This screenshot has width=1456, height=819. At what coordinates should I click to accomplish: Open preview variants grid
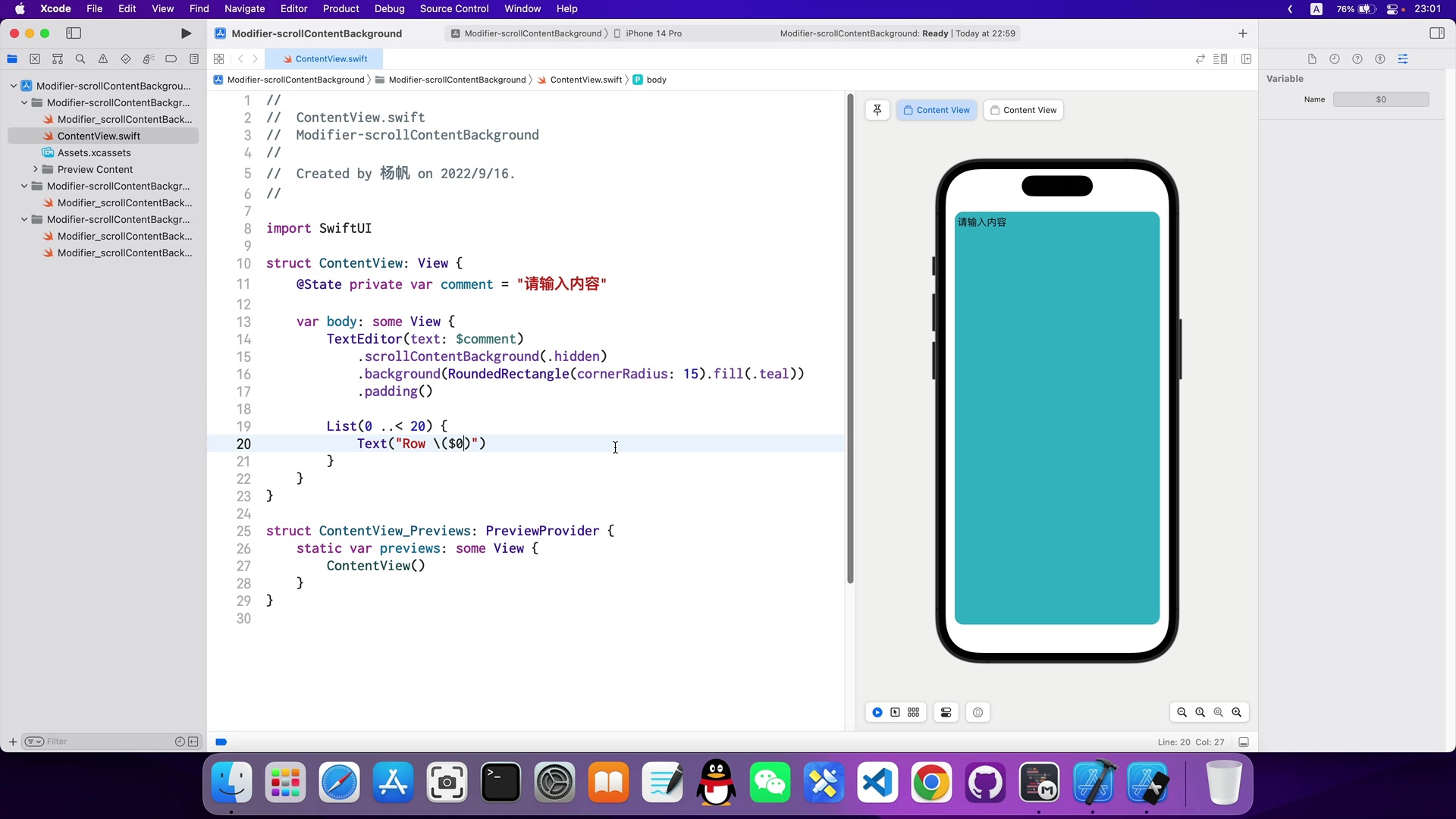coord(914,713)
